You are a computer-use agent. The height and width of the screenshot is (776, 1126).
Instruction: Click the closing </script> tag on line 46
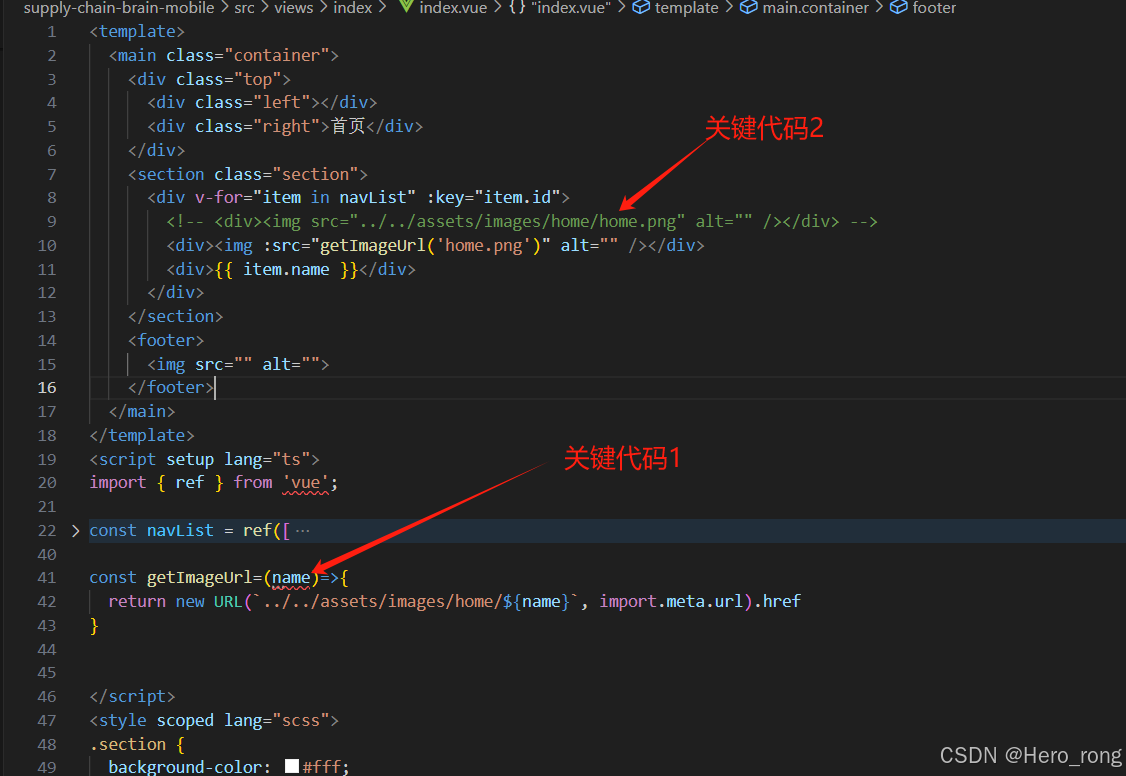[133, 697]
